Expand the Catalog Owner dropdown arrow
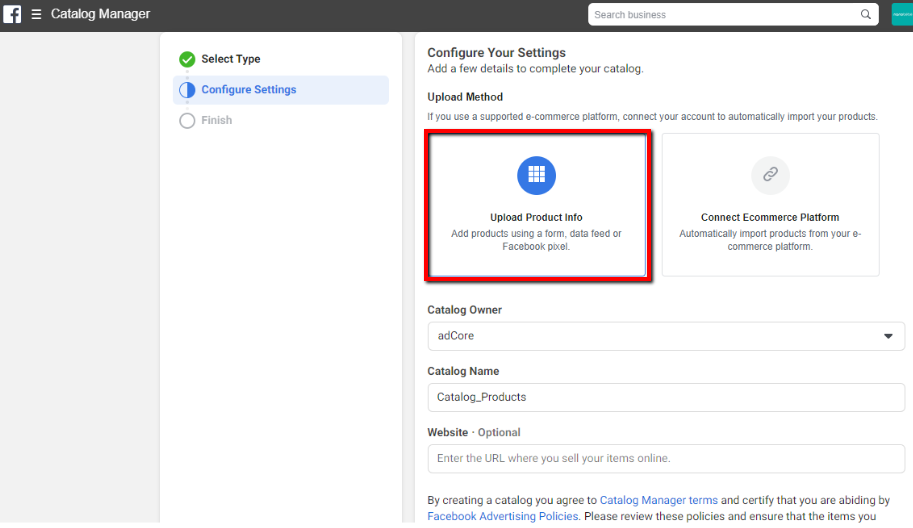Viewport: 913px width, 528px height. [x=888, y=337]
